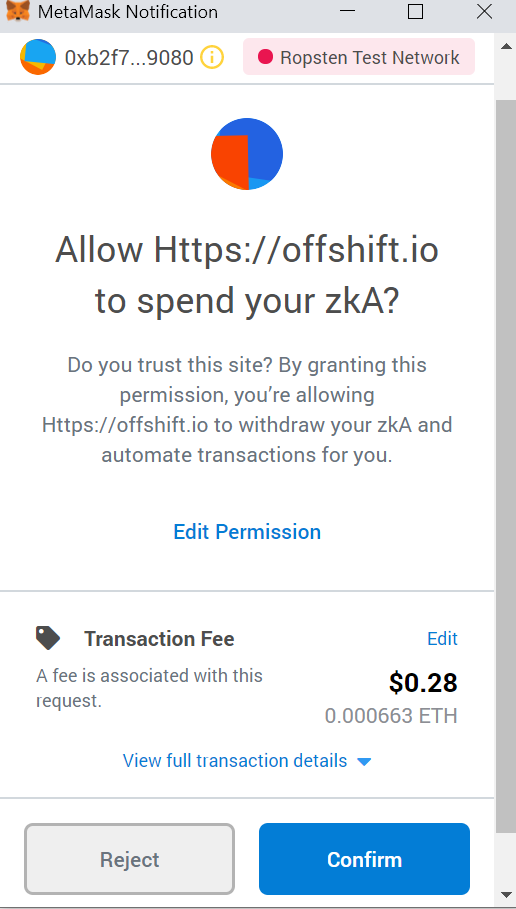Select the 0xb2f7...9080 account address
The width and height of the screenshot is (516, 909).
(x=129, y=57)
